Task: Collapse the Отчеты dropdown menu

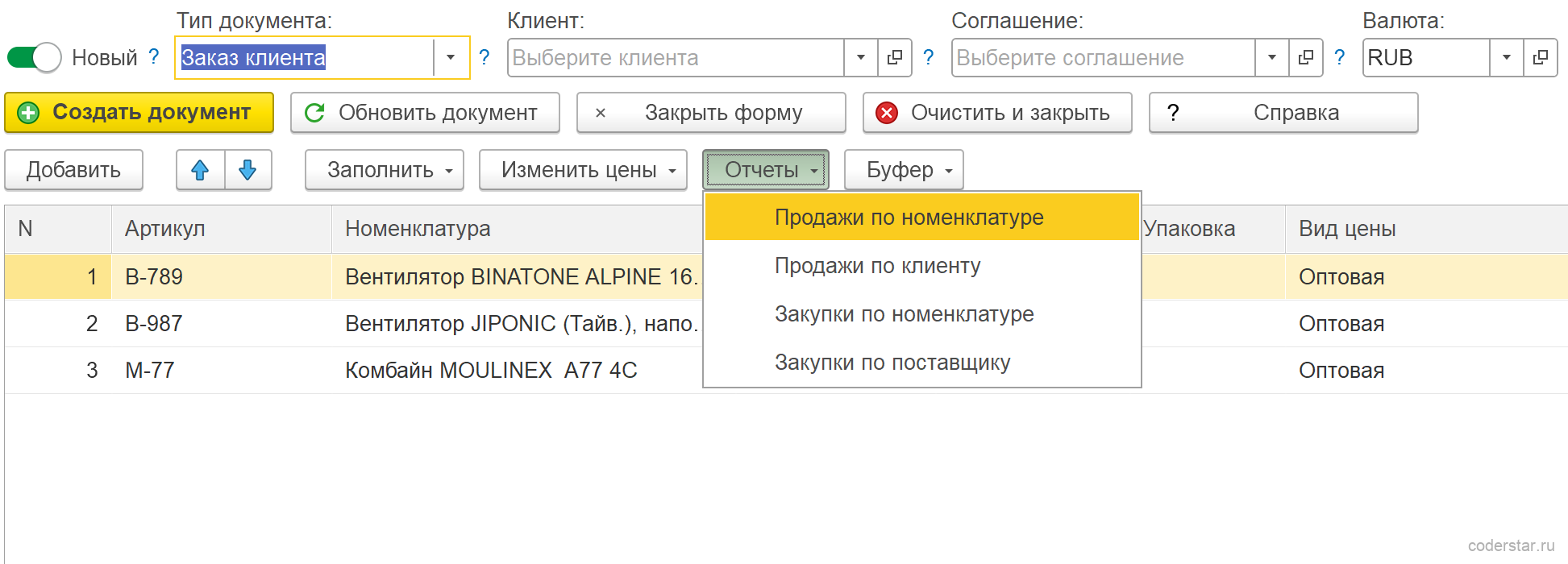Action: 766,170
